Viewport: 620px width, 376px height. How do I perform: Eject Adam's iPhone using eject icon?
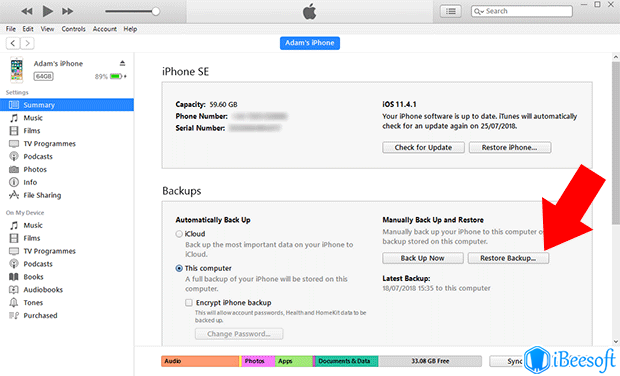(x=122, y=63)
